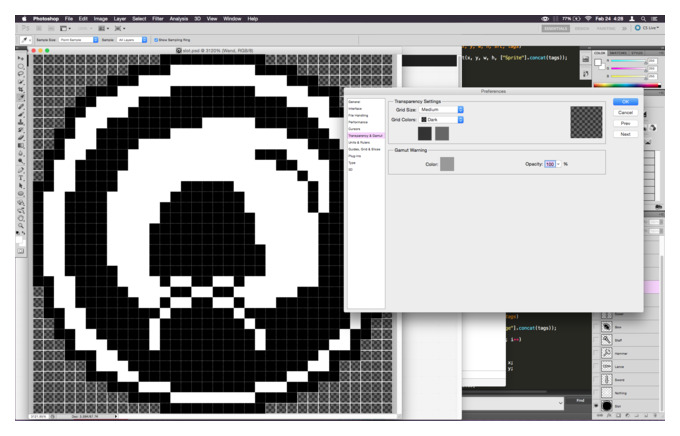Viewport: 680px width, 436px height.
Task: Select the Eyedropper tool in the toolbox
Action: (x=20, y=97)
